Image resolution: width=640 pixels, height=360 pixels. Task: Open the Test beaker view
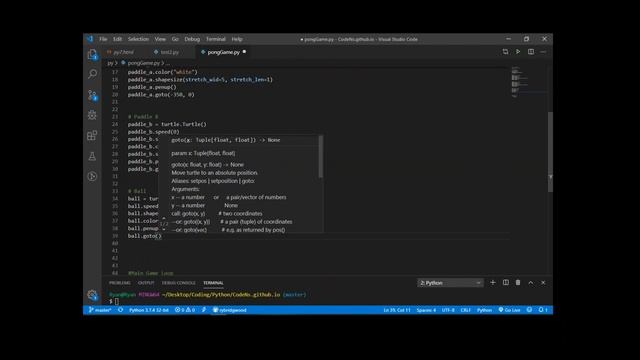pyautogui.click(x=92, y=156)
